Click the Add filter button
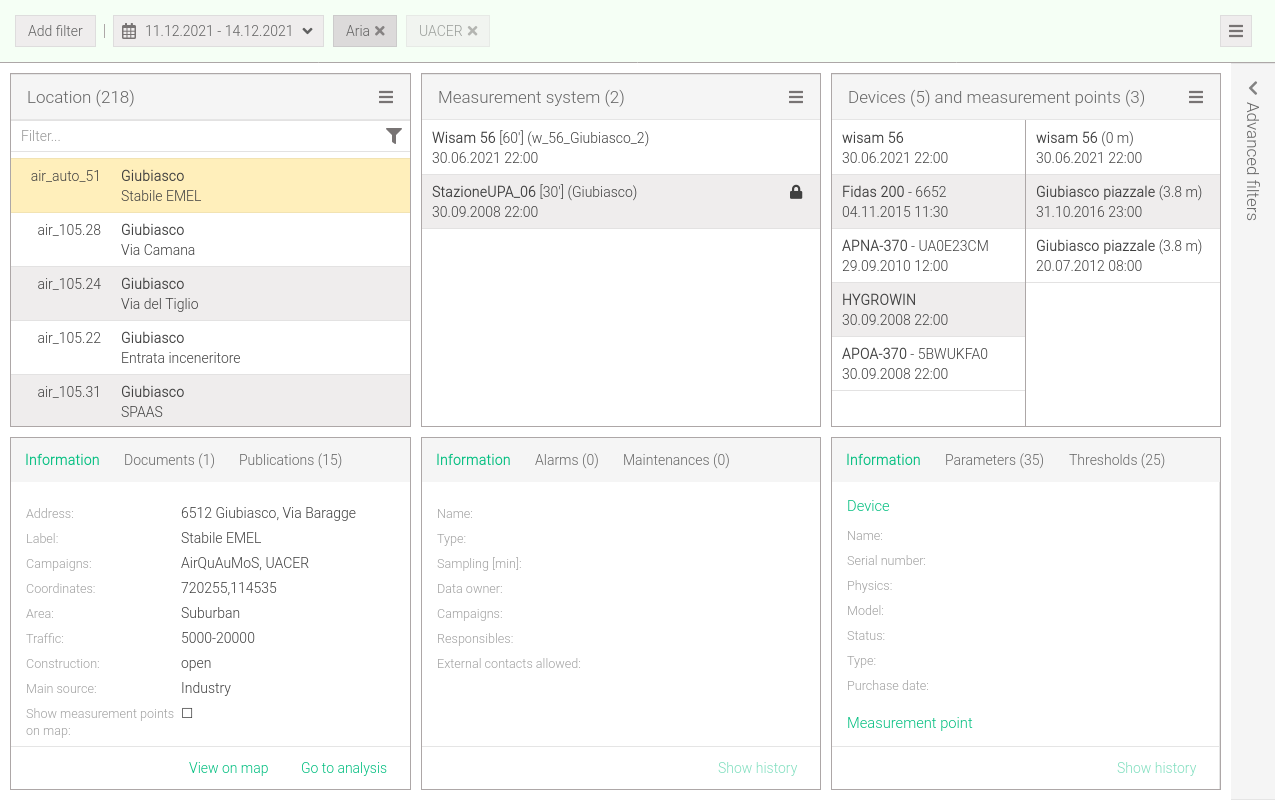Image resolution: width=1275 pixels, height=800 pixels. tap(55, 31)
